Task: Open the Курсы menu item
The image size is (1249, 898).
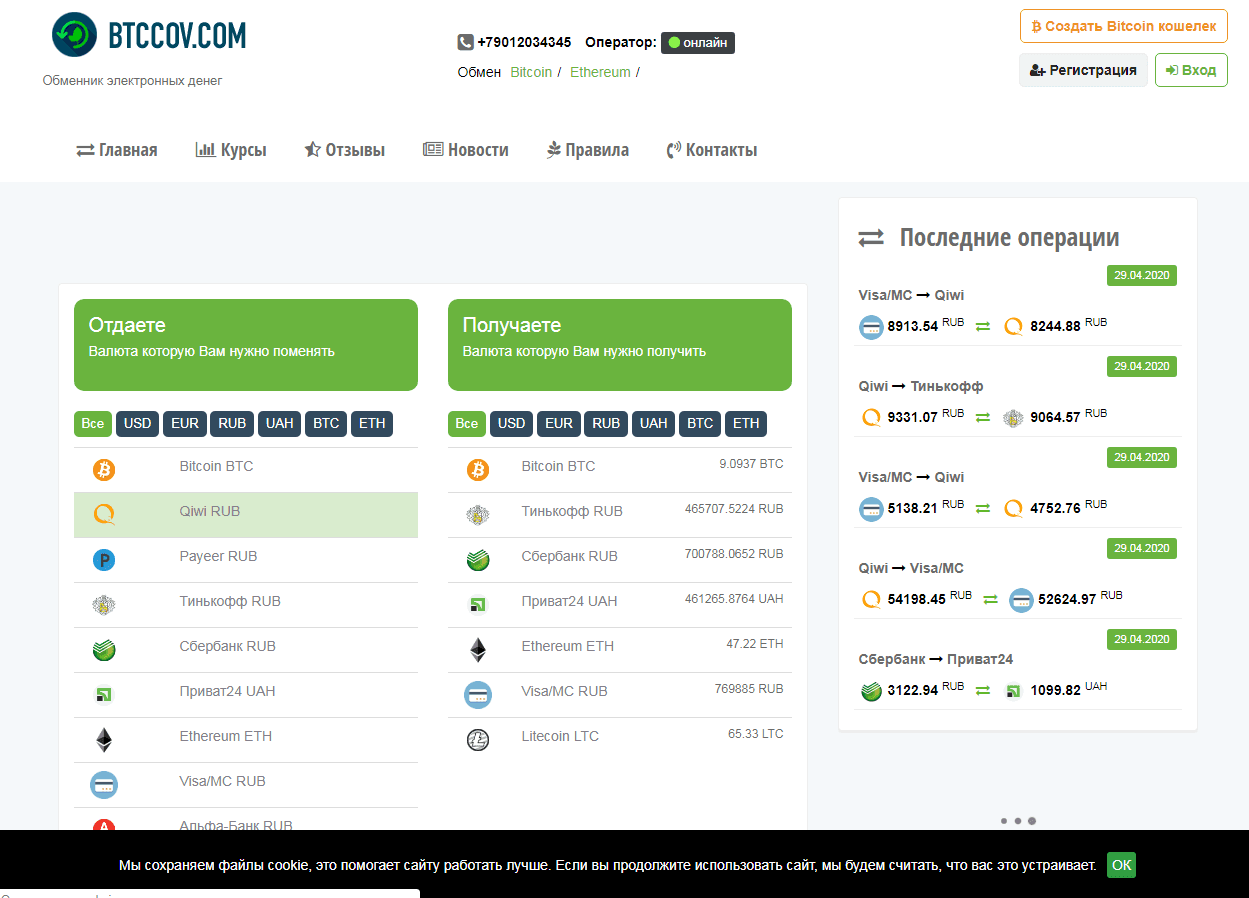Action: pyautogui.click(x=231, y=150)
